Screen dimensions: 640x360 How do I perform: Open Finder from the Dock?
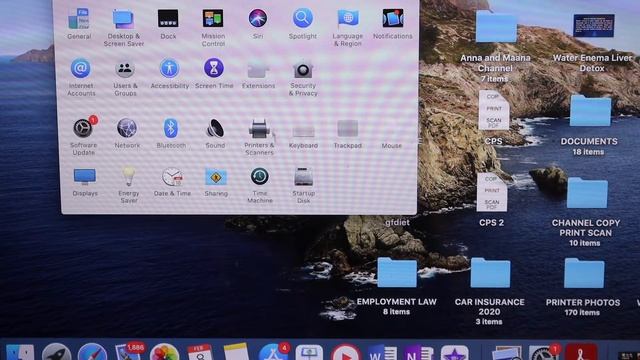click(x=20, y=352)
